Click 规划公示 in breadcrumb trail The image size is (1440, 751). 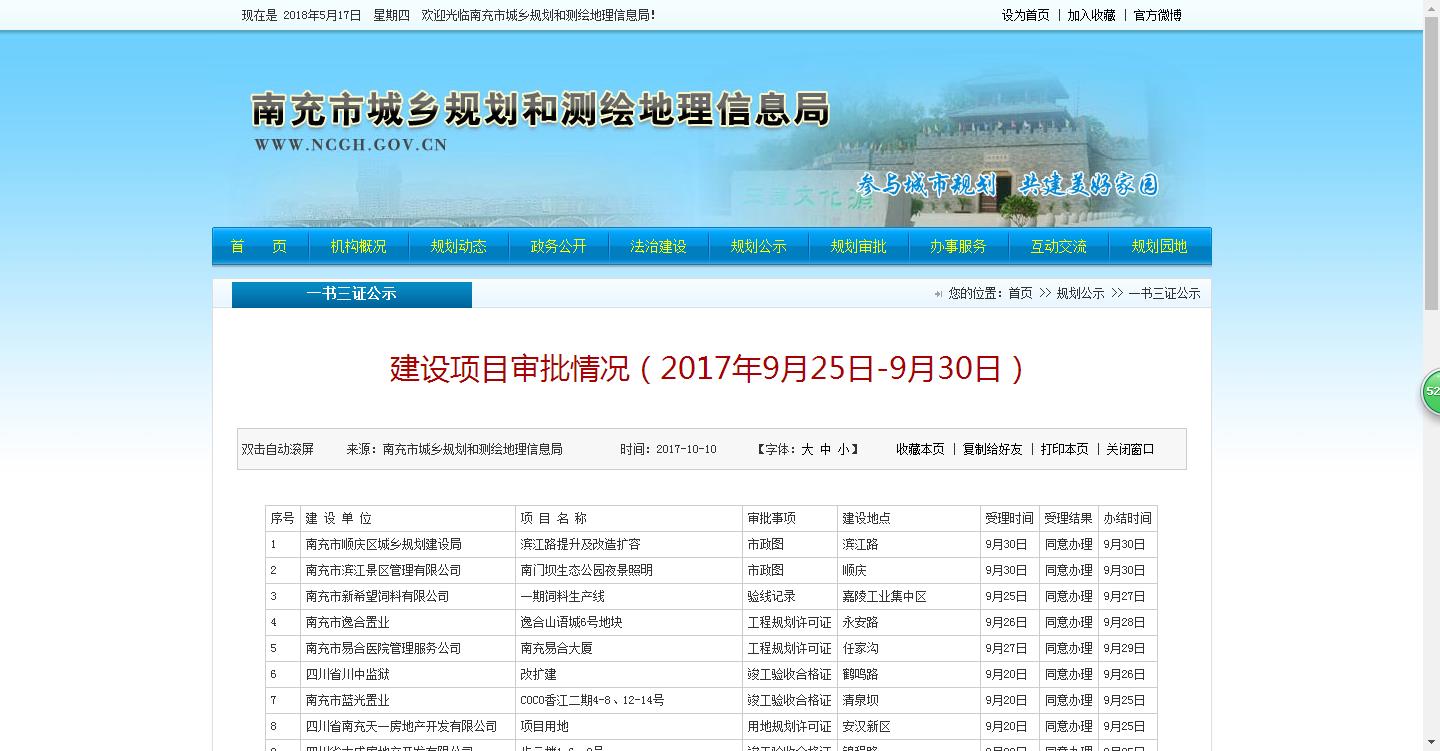click(x=1080, y=293)
